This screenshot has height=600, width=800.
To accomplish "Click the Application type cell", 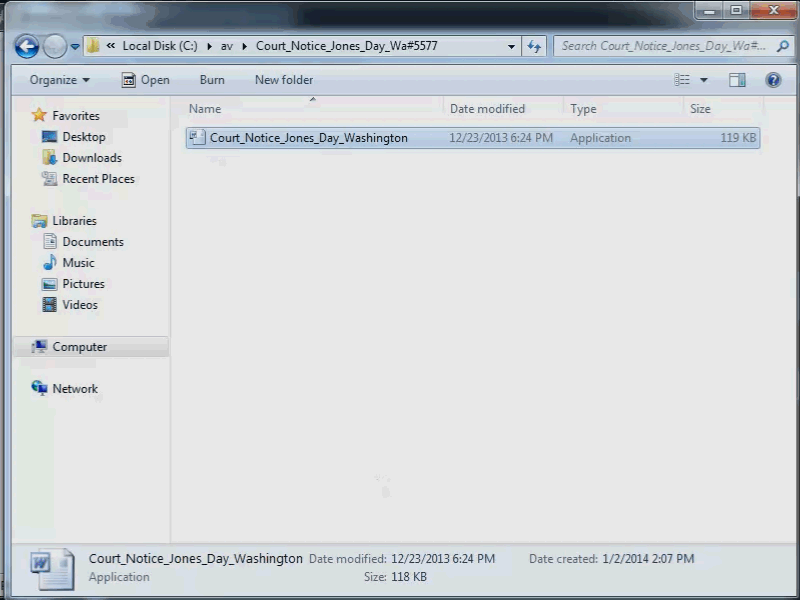I will click(601, 138).
